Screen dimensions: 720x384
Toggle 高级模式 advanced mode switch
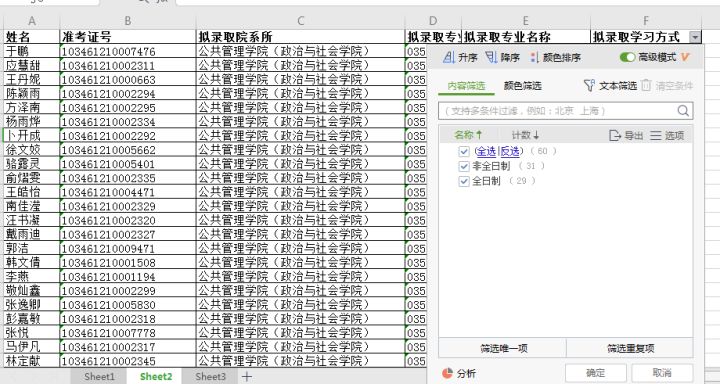tap(627, 57)
